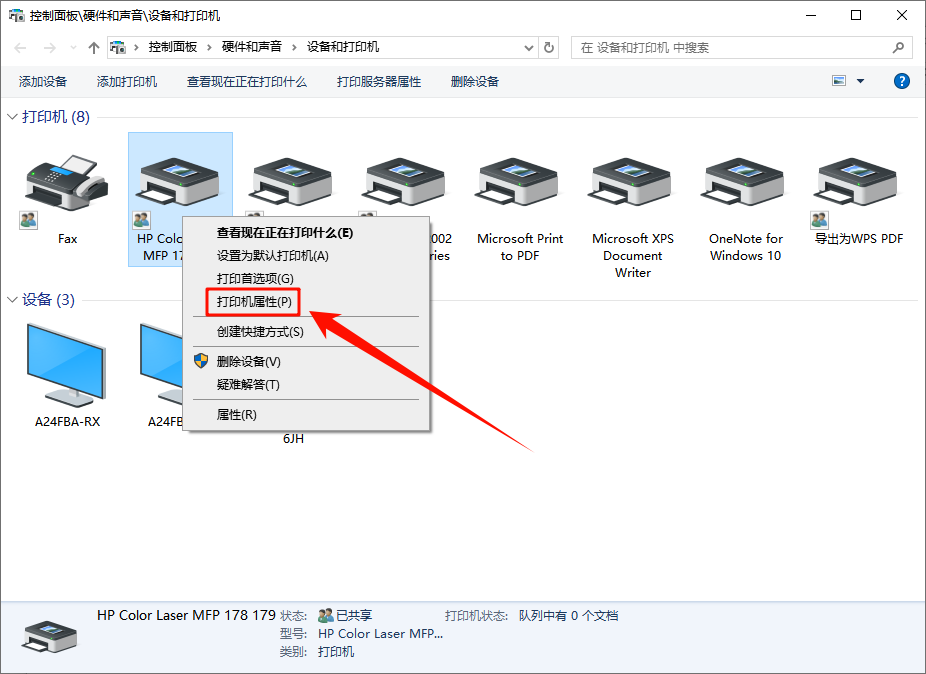Choose 设置为默认打印机(A) in context menu
The height and width of the screenshot is (674, 926).
pos(272,255)
